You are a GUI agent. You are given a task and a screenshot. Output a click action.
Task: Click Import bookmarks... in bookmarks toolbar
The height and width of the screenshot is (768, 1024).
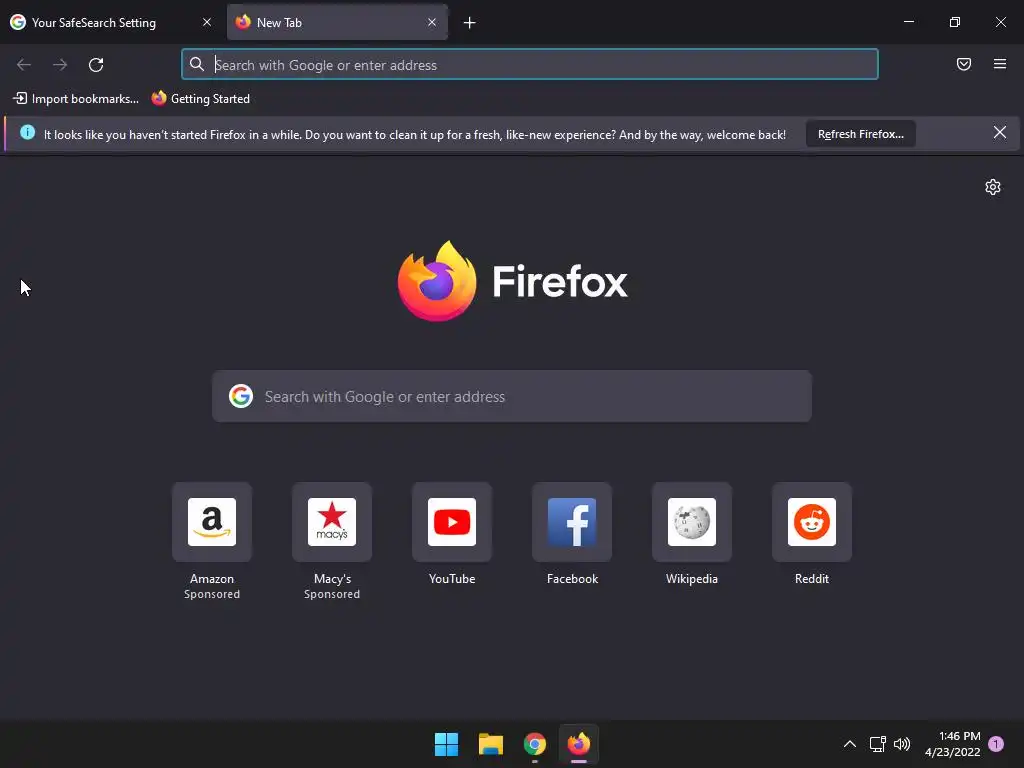(76, 99)
